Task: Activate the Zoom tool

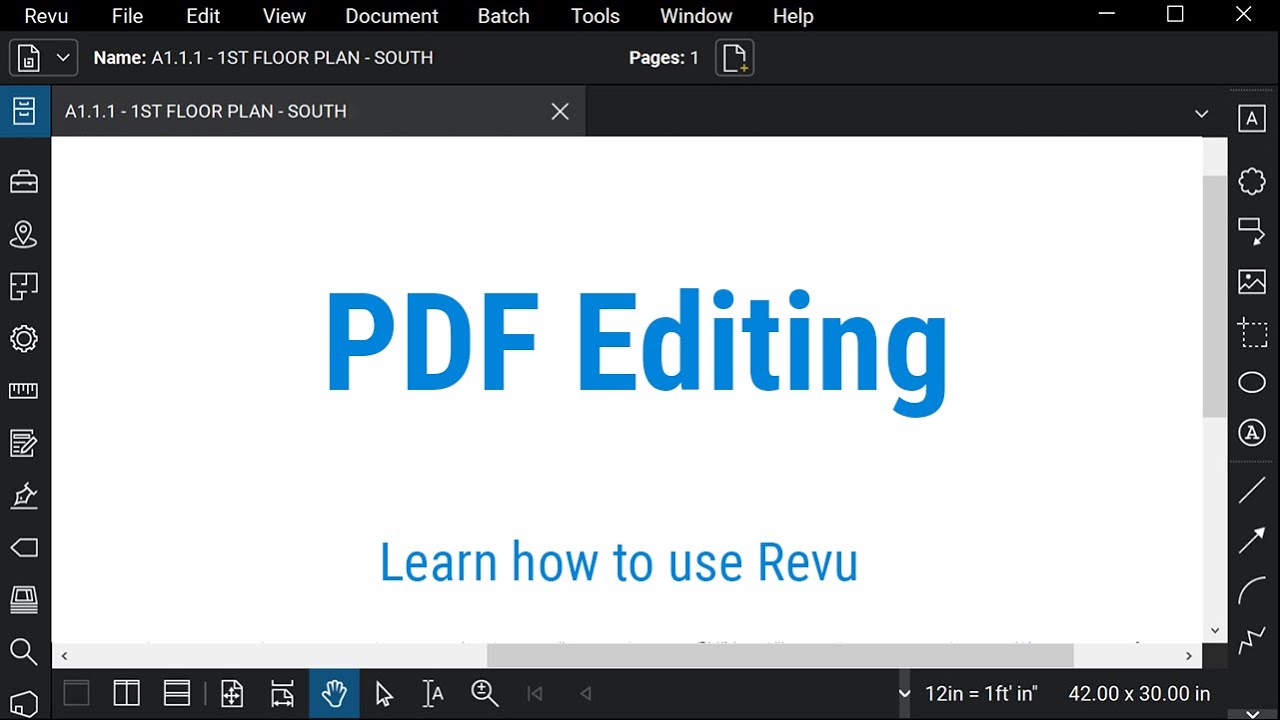Action: point(484,693)
